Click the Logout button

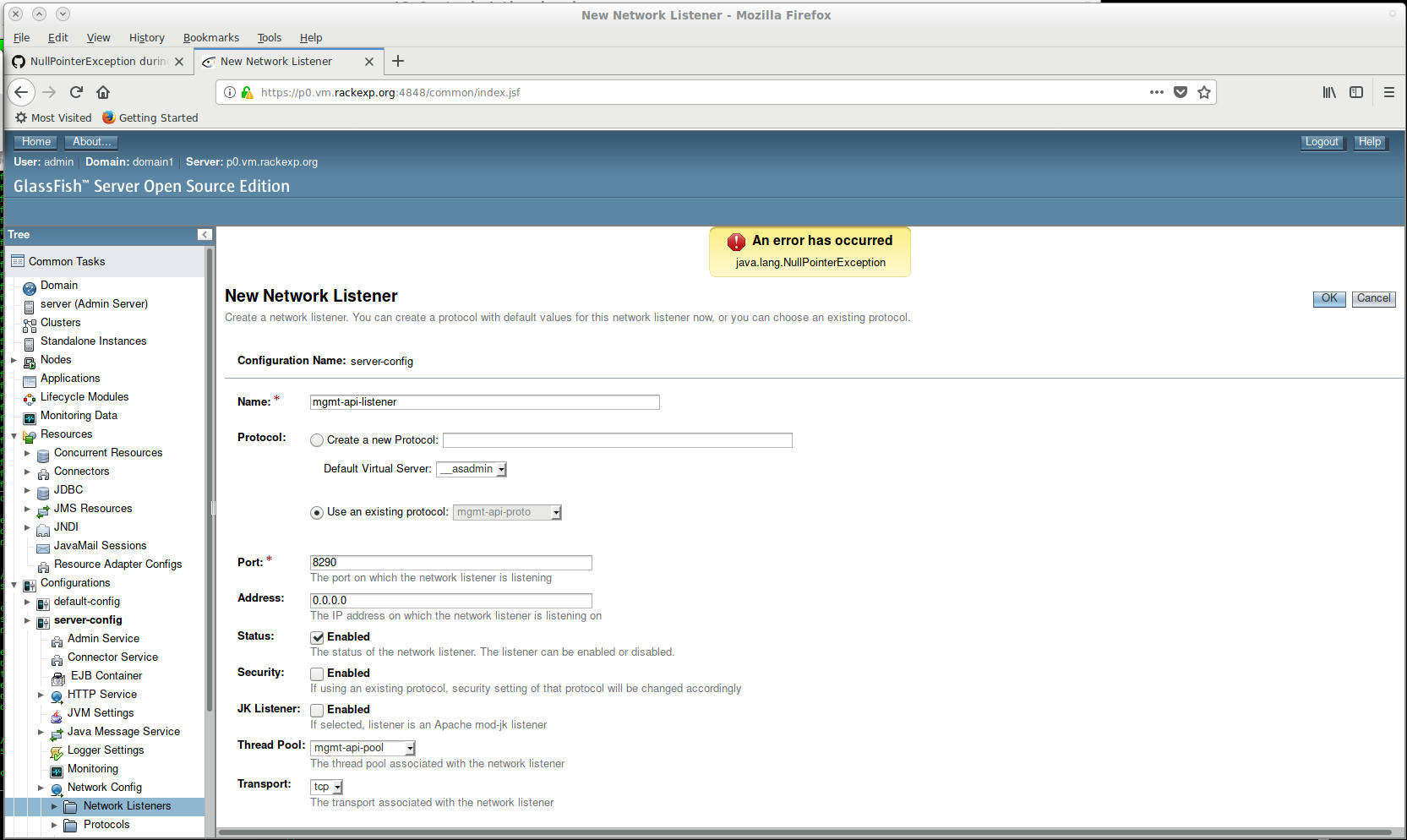[1322, 142]
